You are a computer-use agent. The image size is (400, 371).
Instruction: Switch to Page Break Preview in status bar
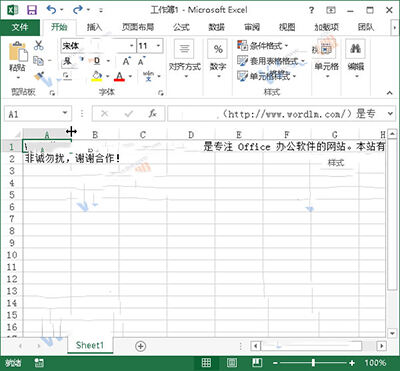click(x=256, y=363)
